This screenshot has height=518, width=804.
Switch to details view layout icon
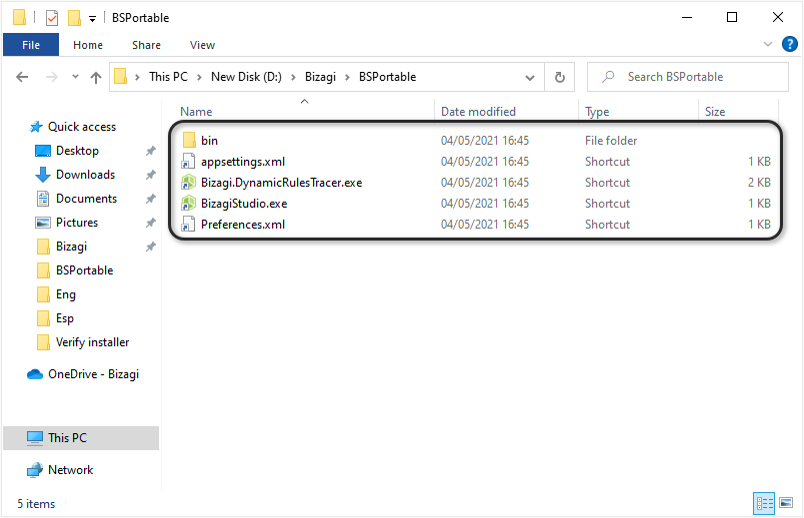[763, 503]
